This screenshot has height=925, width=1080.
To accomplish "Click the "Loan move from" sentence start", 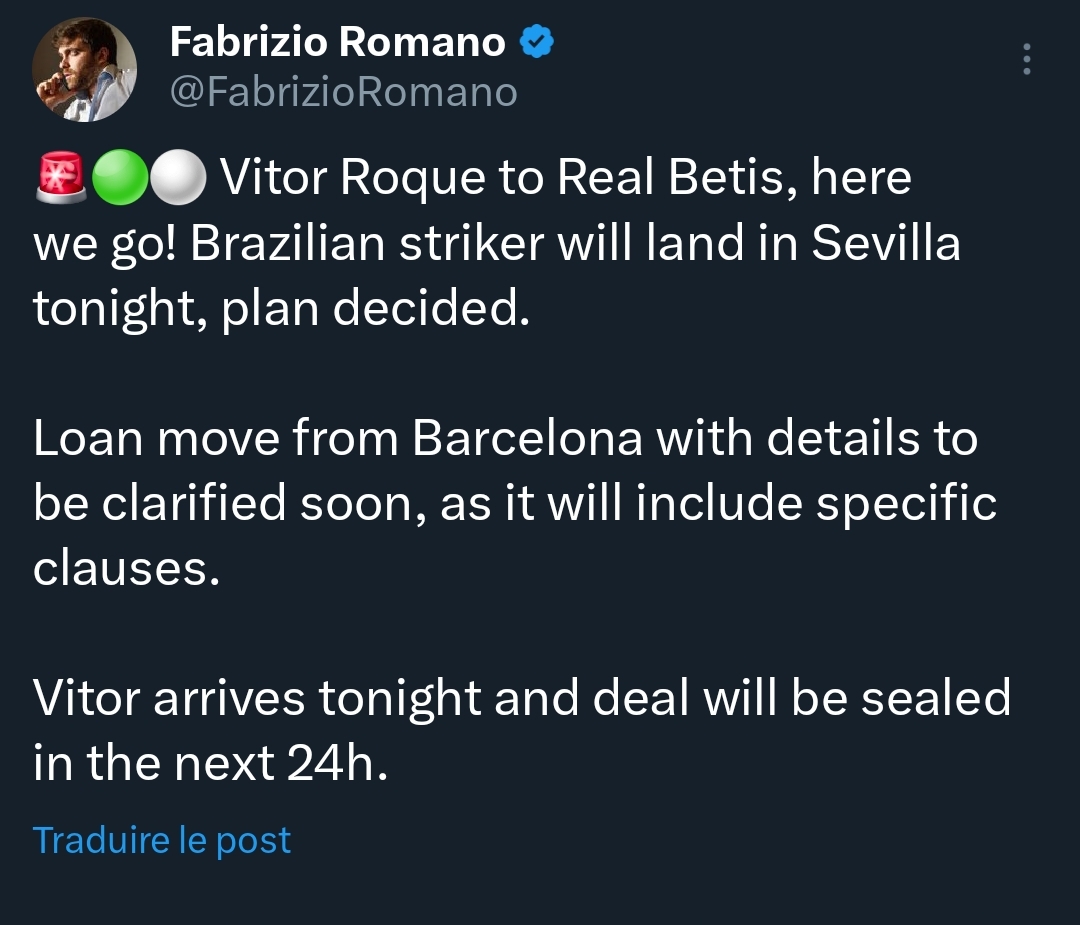I will 216,437.
